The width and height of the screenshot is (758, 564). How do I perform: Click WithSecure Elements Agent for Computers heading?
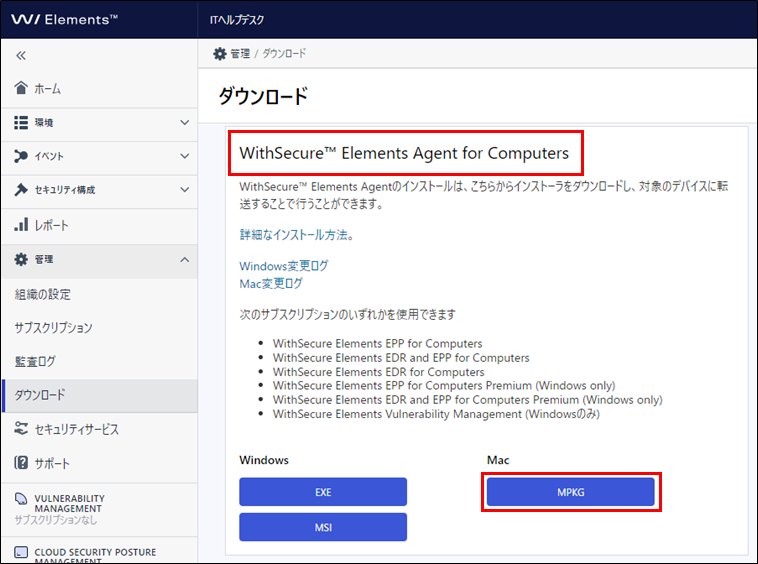point(404,153)
